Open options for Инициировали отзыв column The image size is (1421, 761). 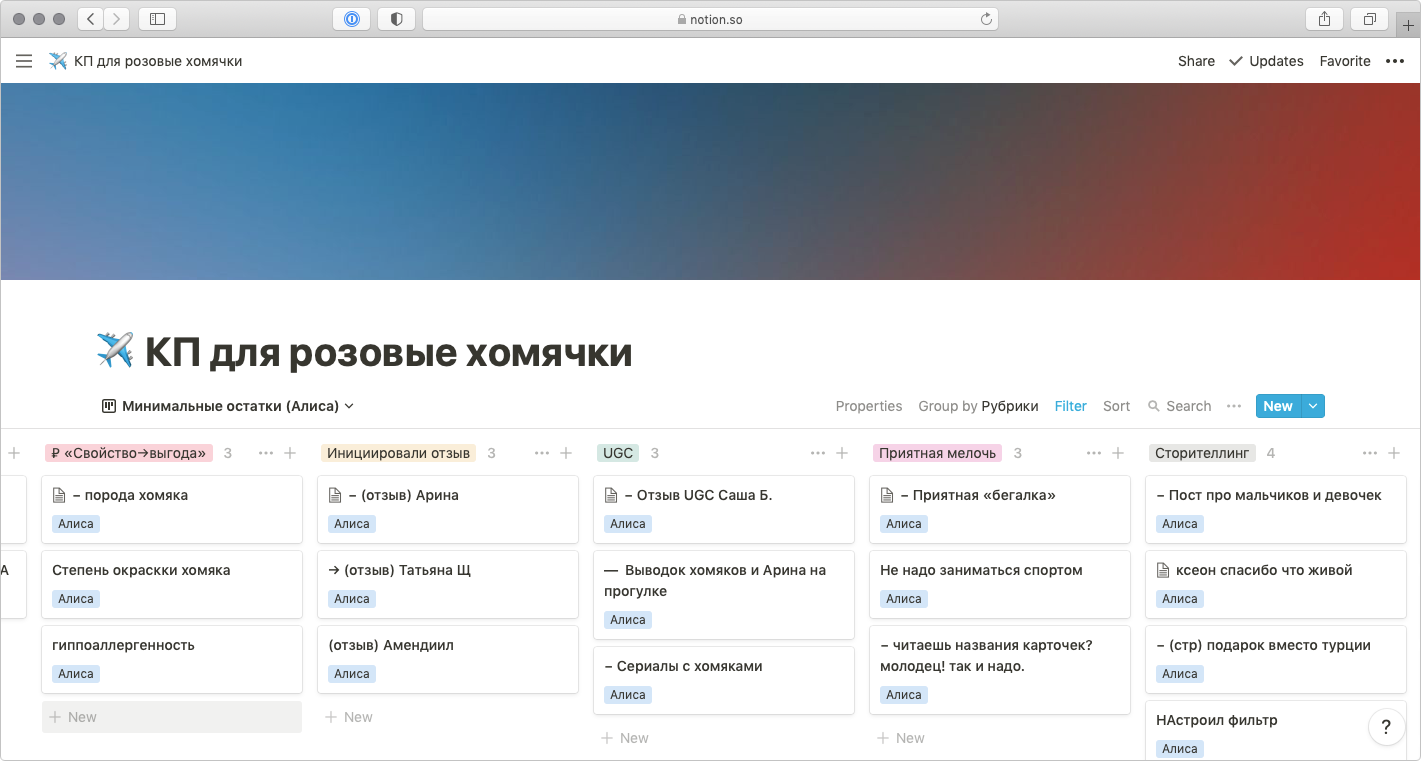[x=542, y=453]
